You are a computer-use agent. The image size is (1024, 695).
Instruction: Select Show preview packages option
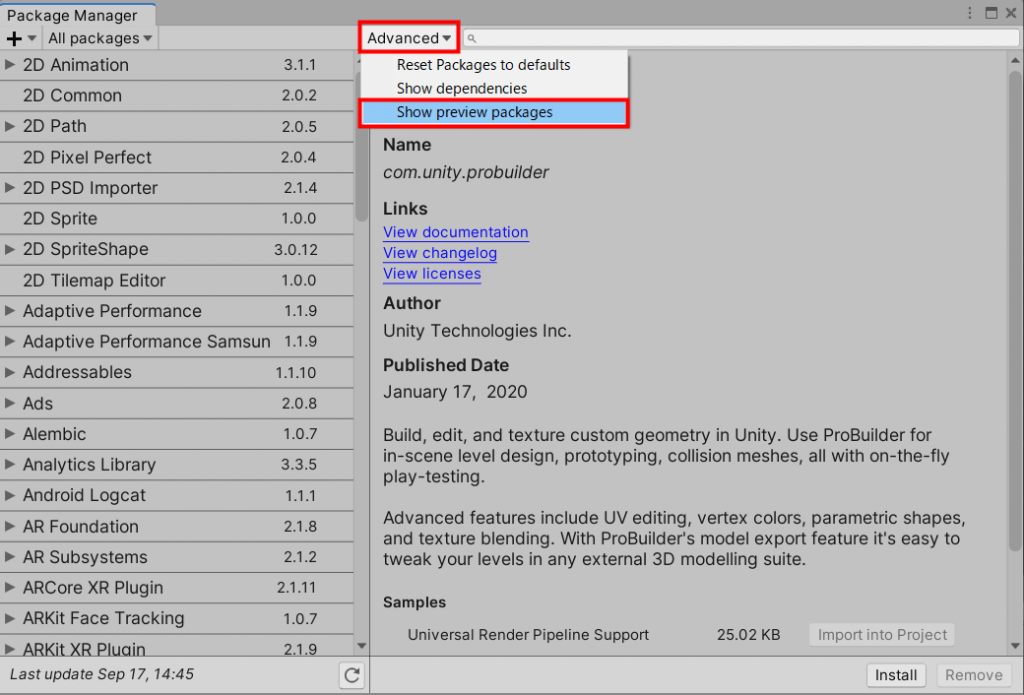[494, 112]
